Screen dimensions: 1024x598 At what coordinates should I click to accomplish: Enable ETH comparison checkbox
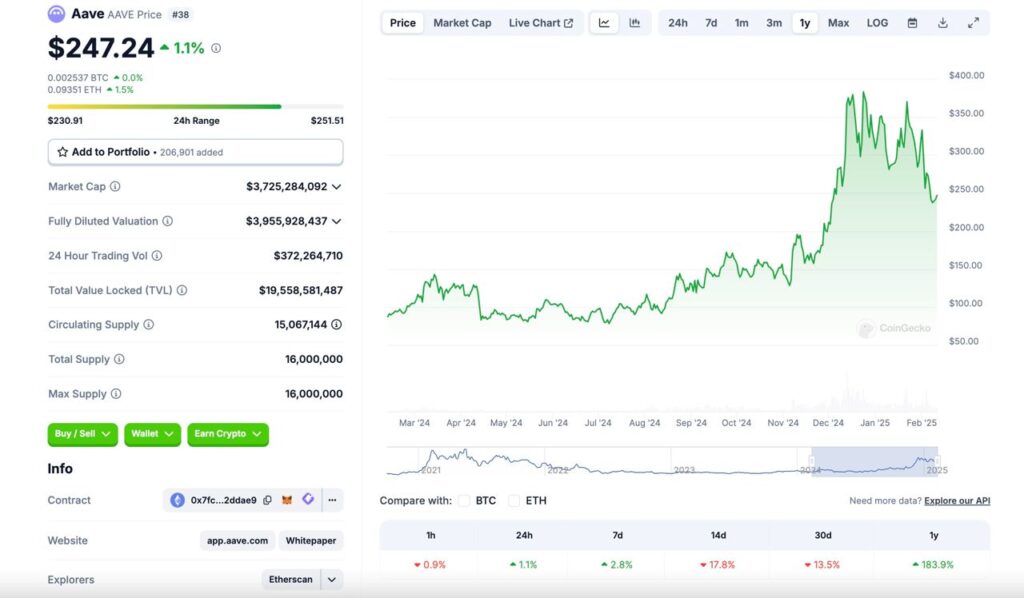coord(515,501)
